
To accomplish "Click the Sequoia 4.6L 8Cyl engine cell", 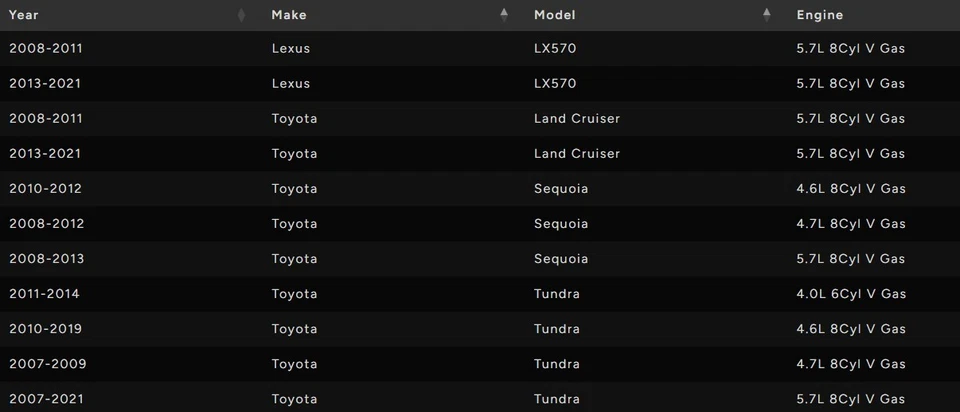I will [x=851, y=188].
